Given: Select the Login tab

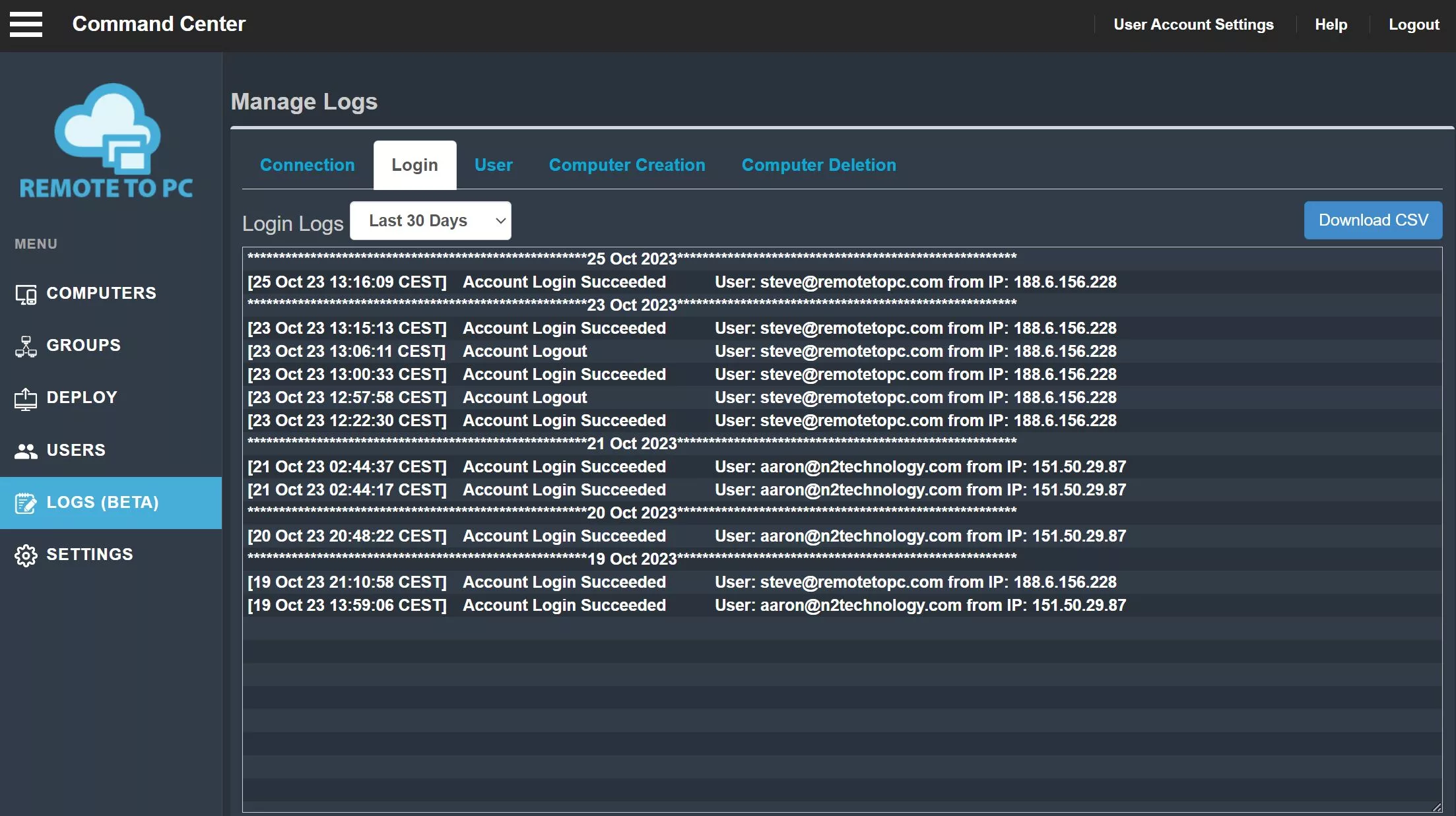Looking at the screenshot, I should pos(414,165).
